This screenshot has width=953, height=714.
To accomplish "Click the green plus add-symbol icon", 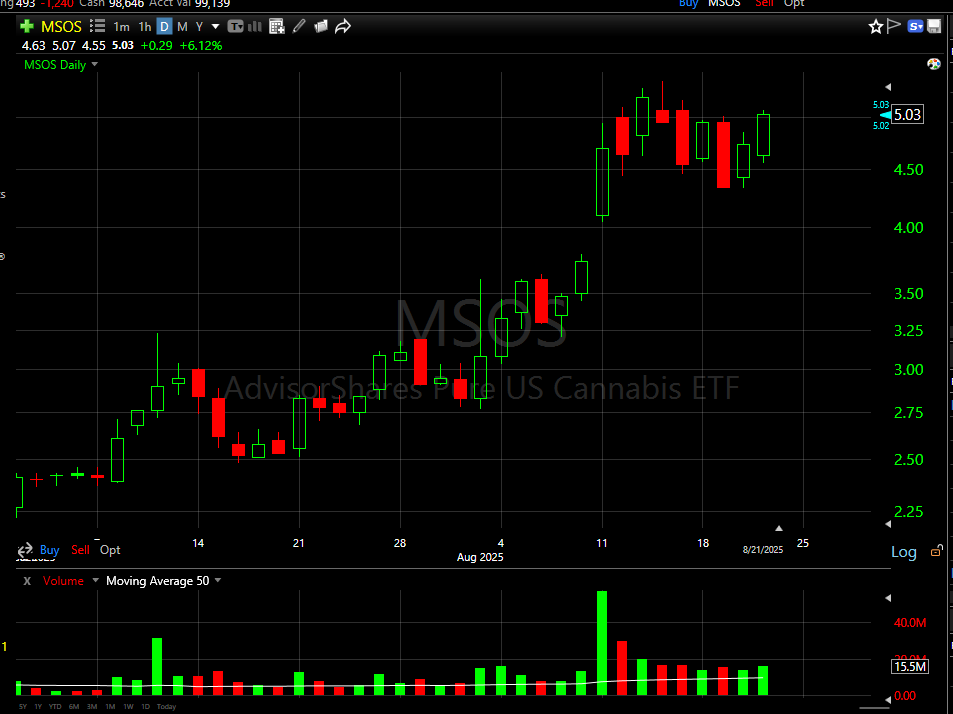I will point(27,27).
